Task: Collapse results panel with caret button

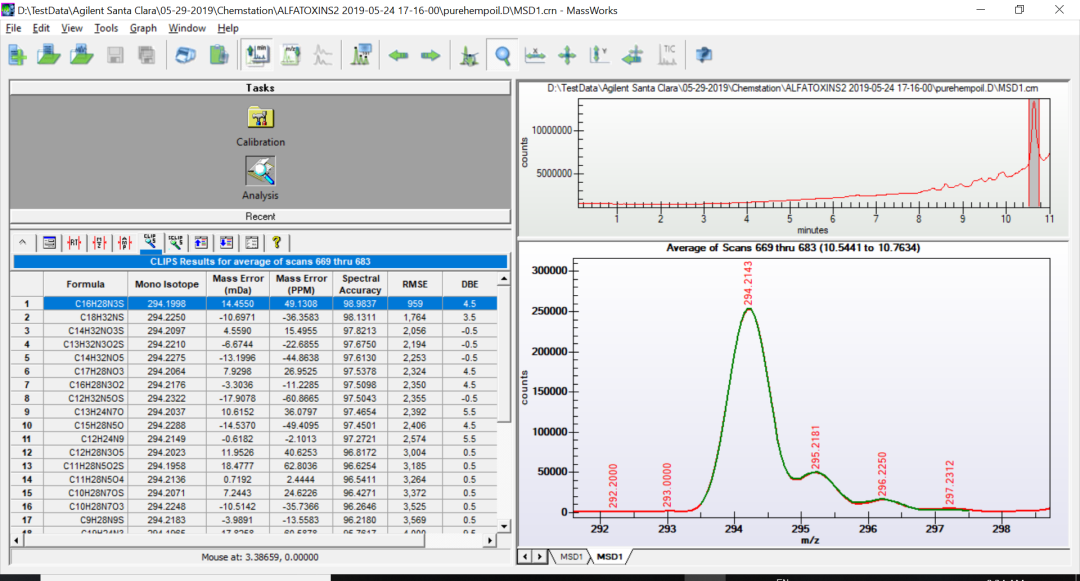Action: [x=23, y=242]
